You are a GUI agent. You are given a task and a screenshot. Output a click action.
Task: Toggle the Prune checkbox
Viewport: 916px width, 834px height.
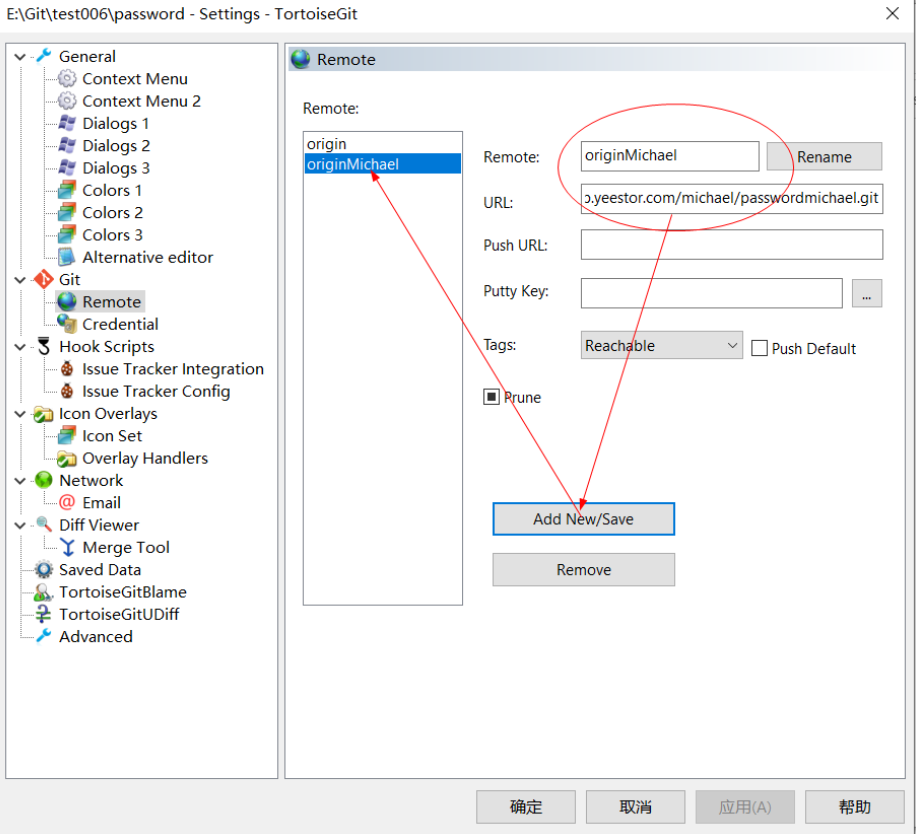tap(491, 397)
